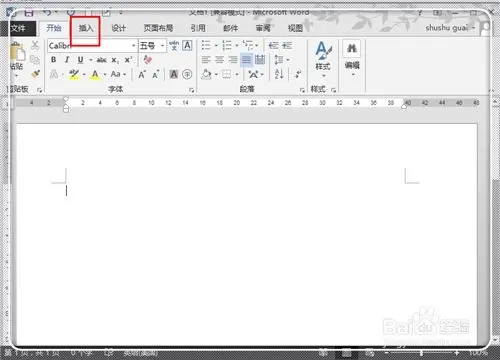Click the Clear Formatting eraser icon

148,60
